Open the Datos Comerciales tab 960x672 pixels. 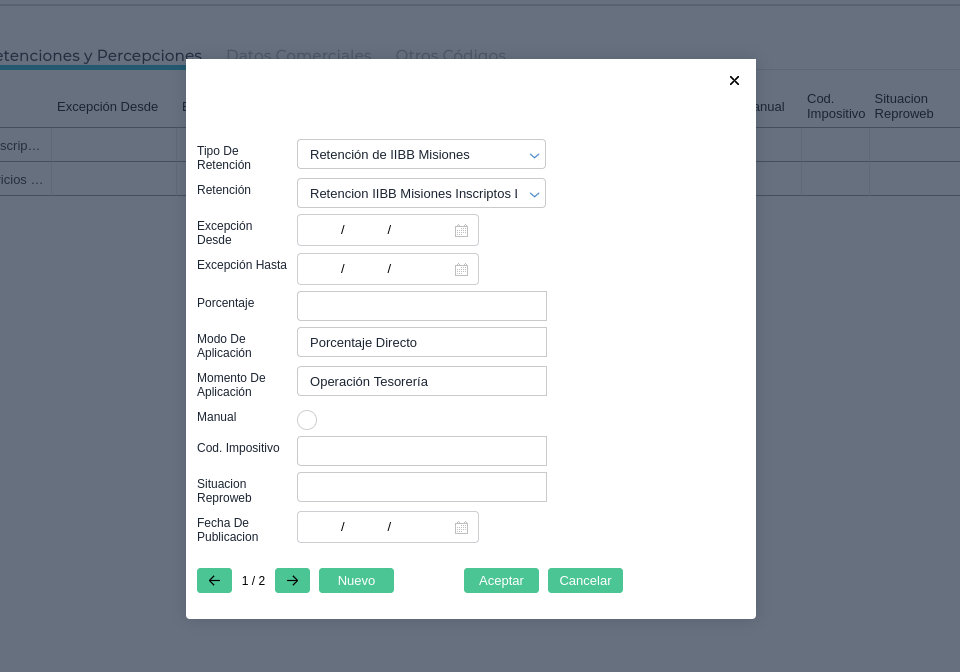(x=298, y=56)
